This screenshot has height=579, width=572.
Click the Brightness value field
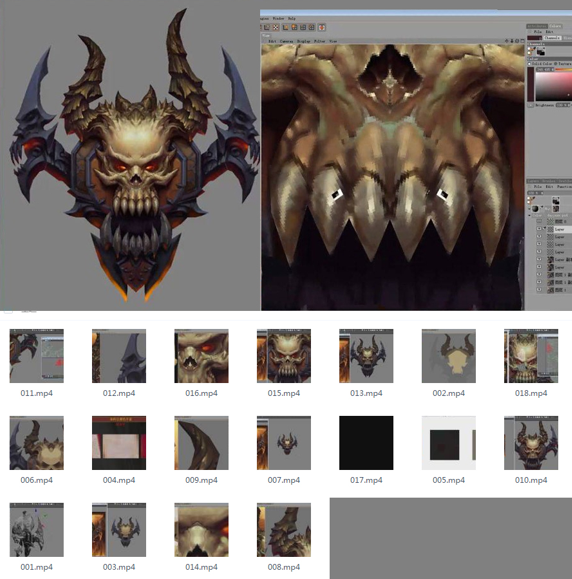tap(563, 105)
